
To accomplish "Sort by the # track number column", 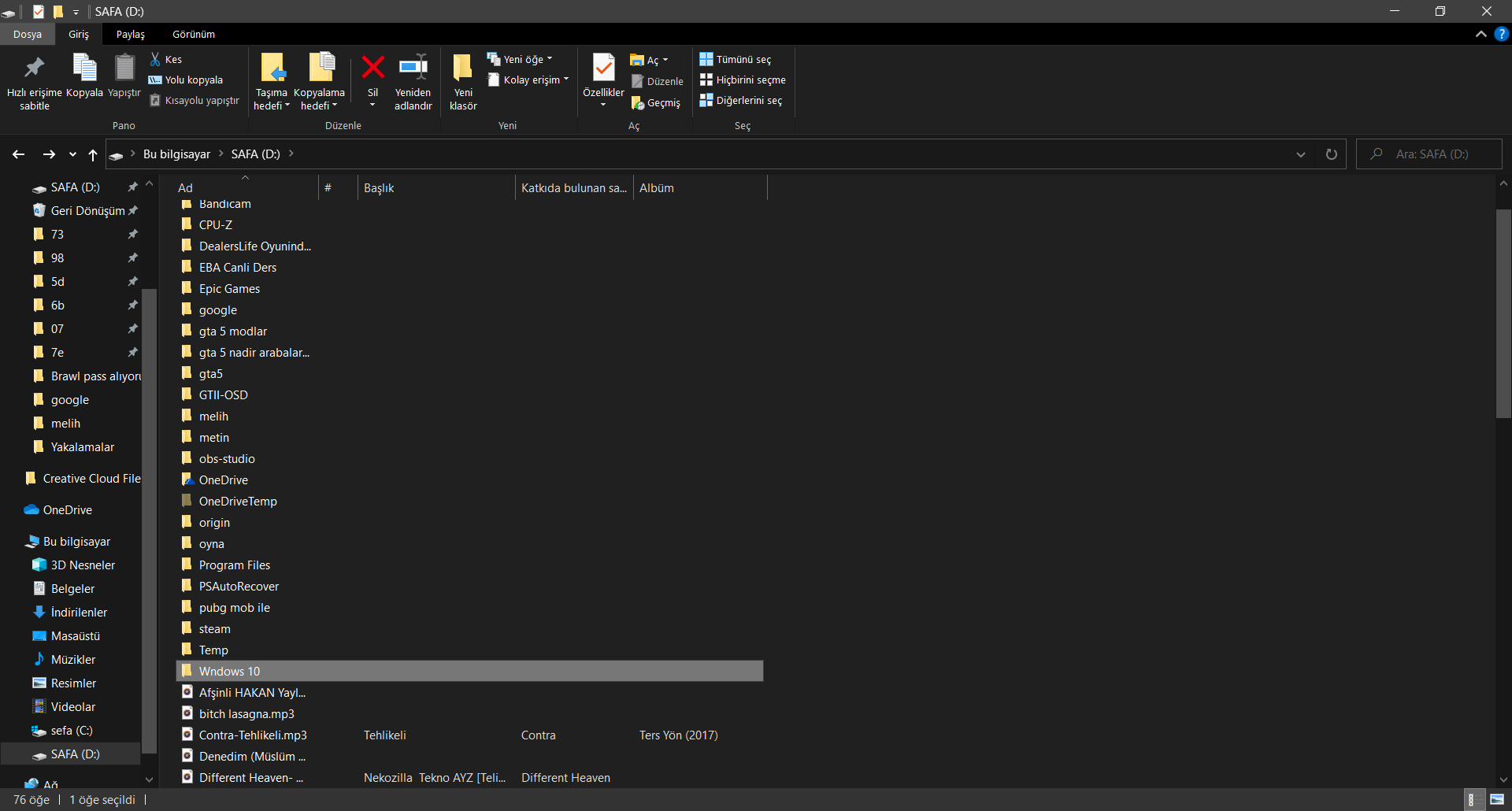I will click(338, 187).
